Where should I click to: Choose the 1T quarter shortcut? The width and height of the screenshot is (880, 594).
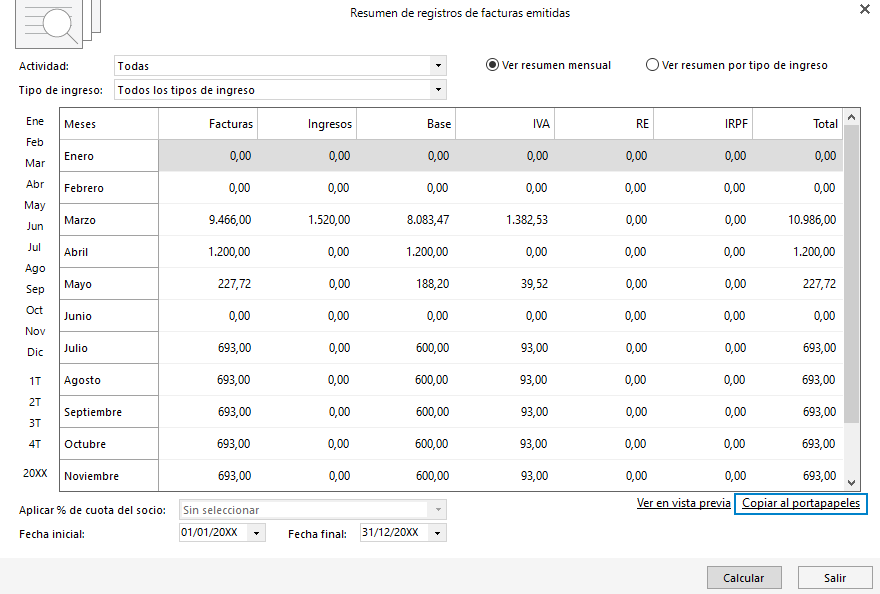click(35, 381)
